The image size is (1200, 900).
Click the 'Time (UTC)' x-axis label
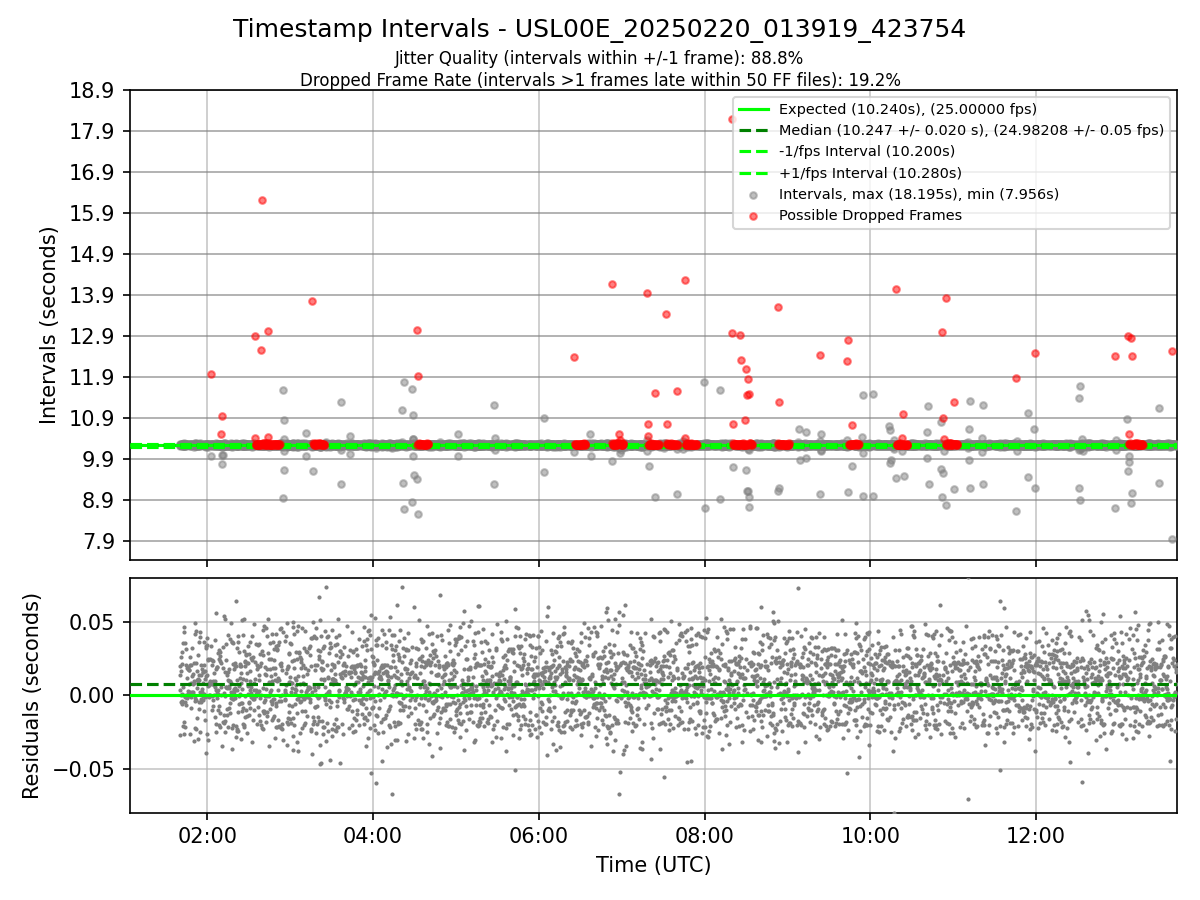[653, 865]
